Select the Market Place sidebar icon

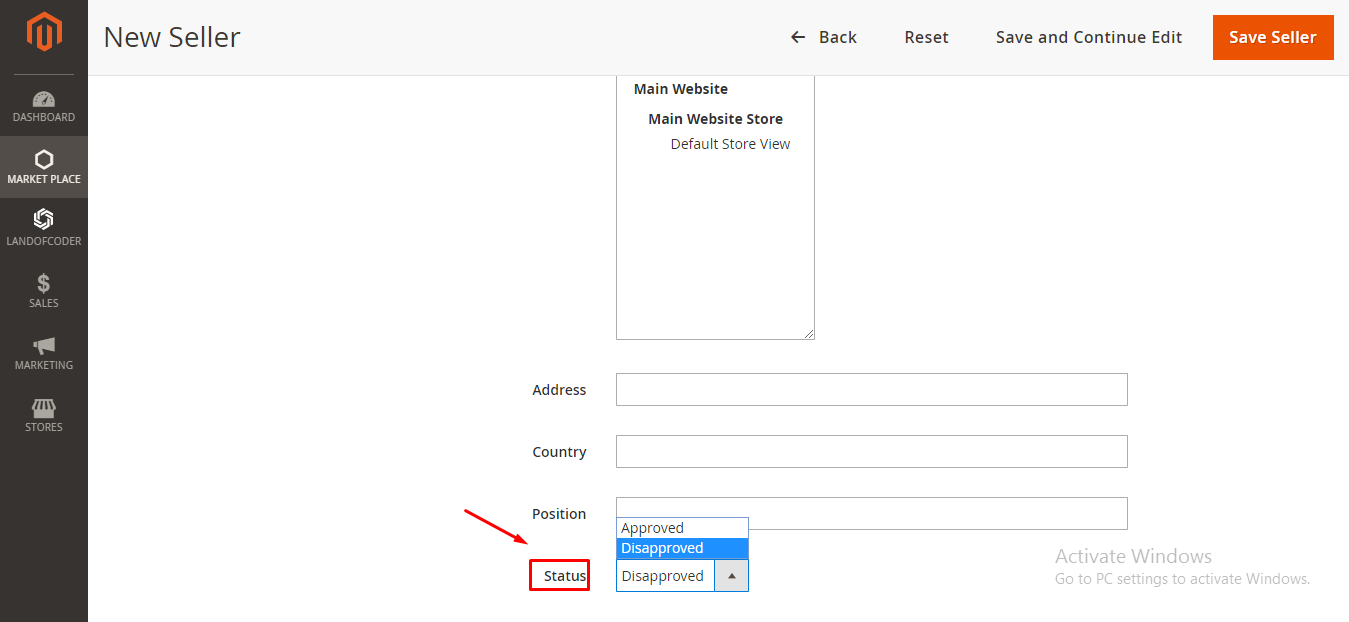coord(43,167)
